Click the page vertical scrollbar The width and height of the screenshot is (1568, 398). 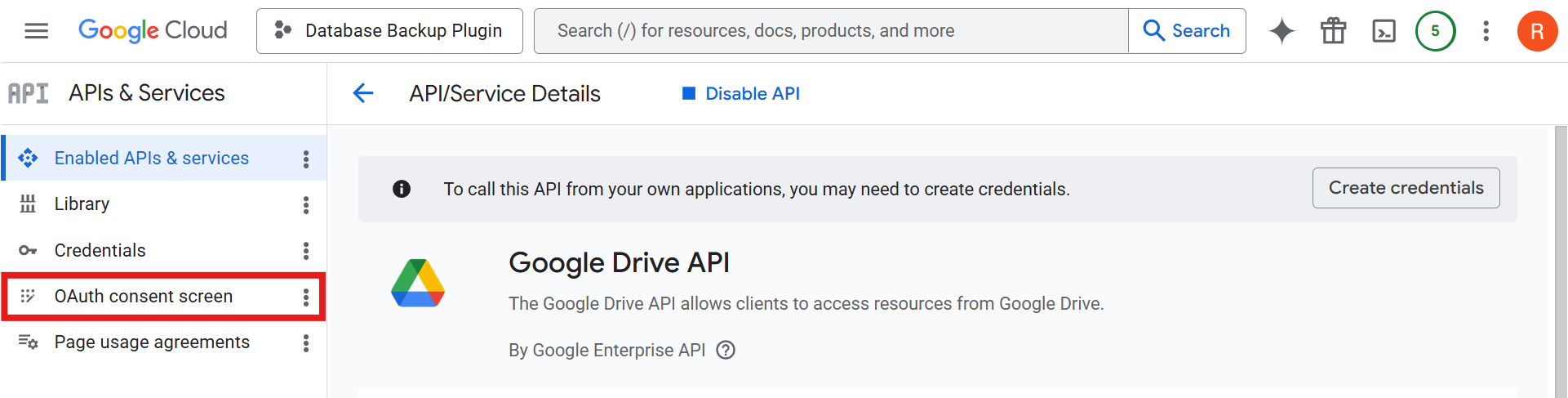[x=1561, y=262]
